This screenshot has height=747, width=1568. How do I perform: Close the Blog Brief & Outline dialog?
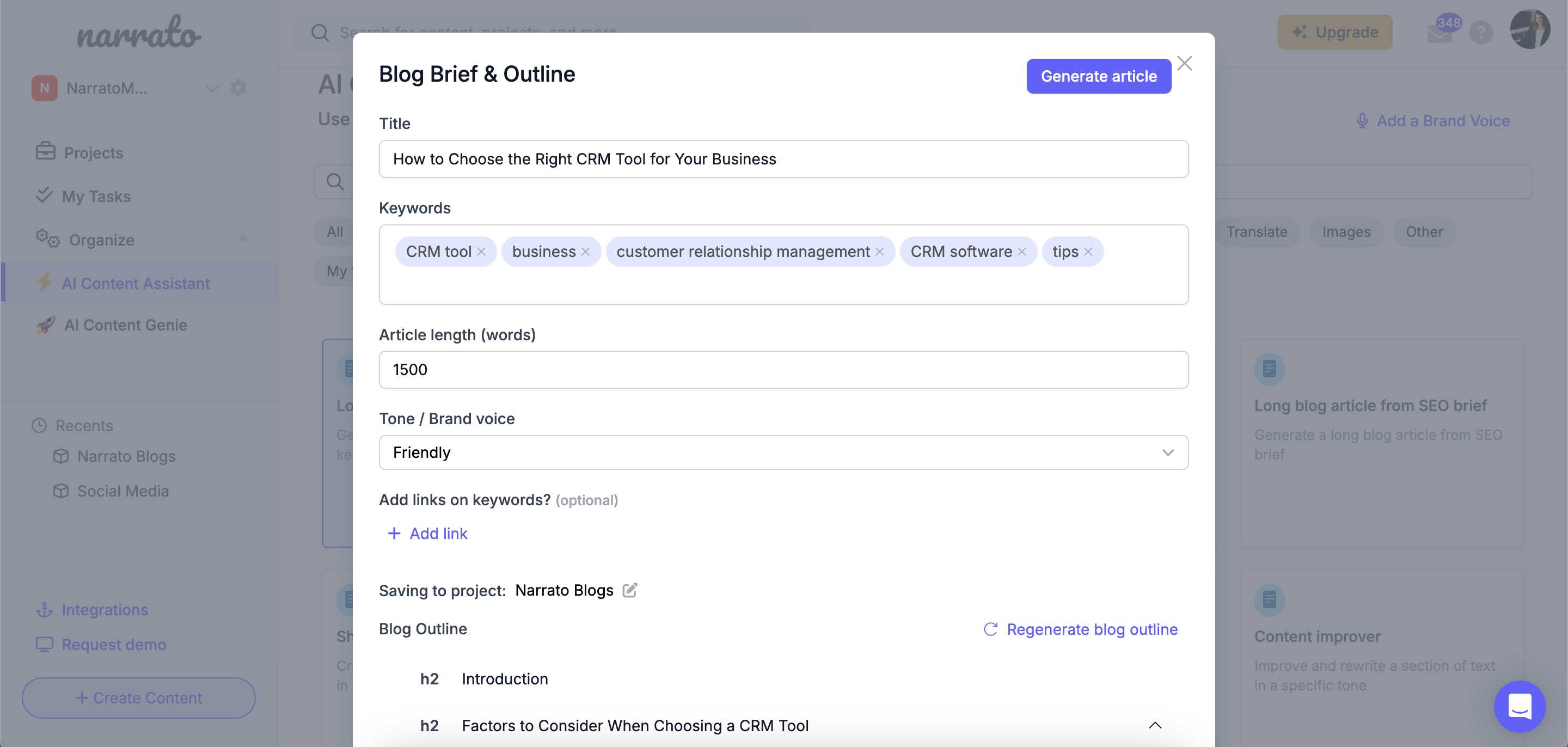point(1185,63)
